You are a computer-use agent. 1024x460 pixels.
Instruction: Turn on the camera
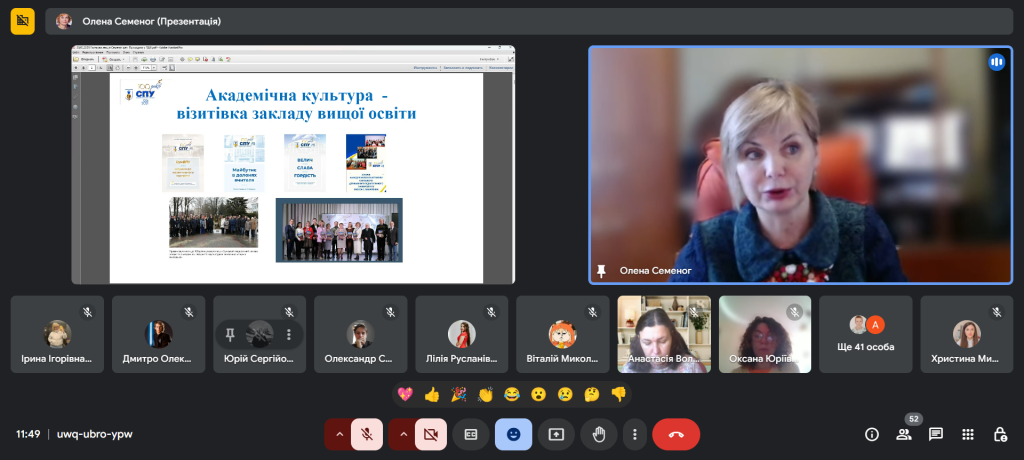pyautogui.click(x=431, y=434)
